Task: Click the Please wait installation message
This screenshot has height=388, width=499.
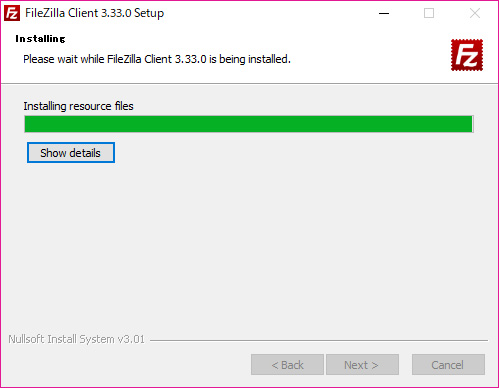Action: click(157, 59)
